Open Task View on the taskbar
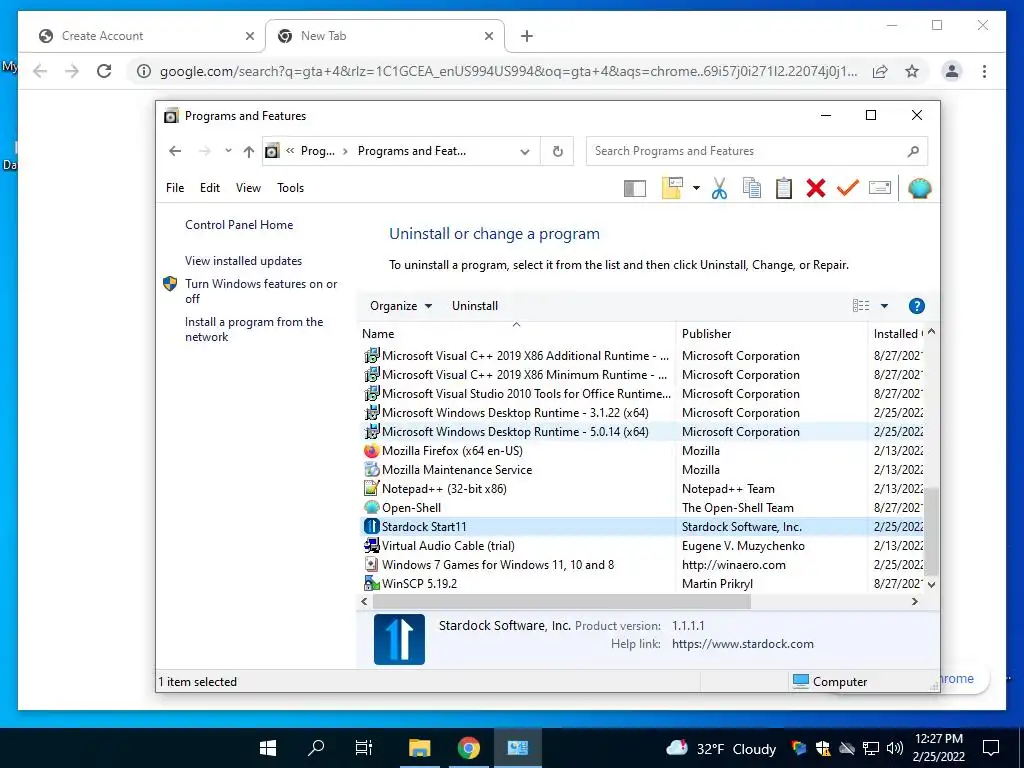This screenshot has height=768, width=1024. tap(364, 748)
